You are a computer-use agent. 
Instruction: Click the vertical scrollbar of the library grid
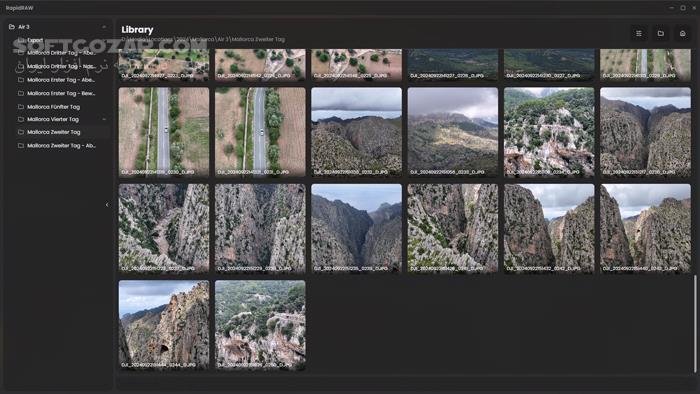[x=695, y=323]
